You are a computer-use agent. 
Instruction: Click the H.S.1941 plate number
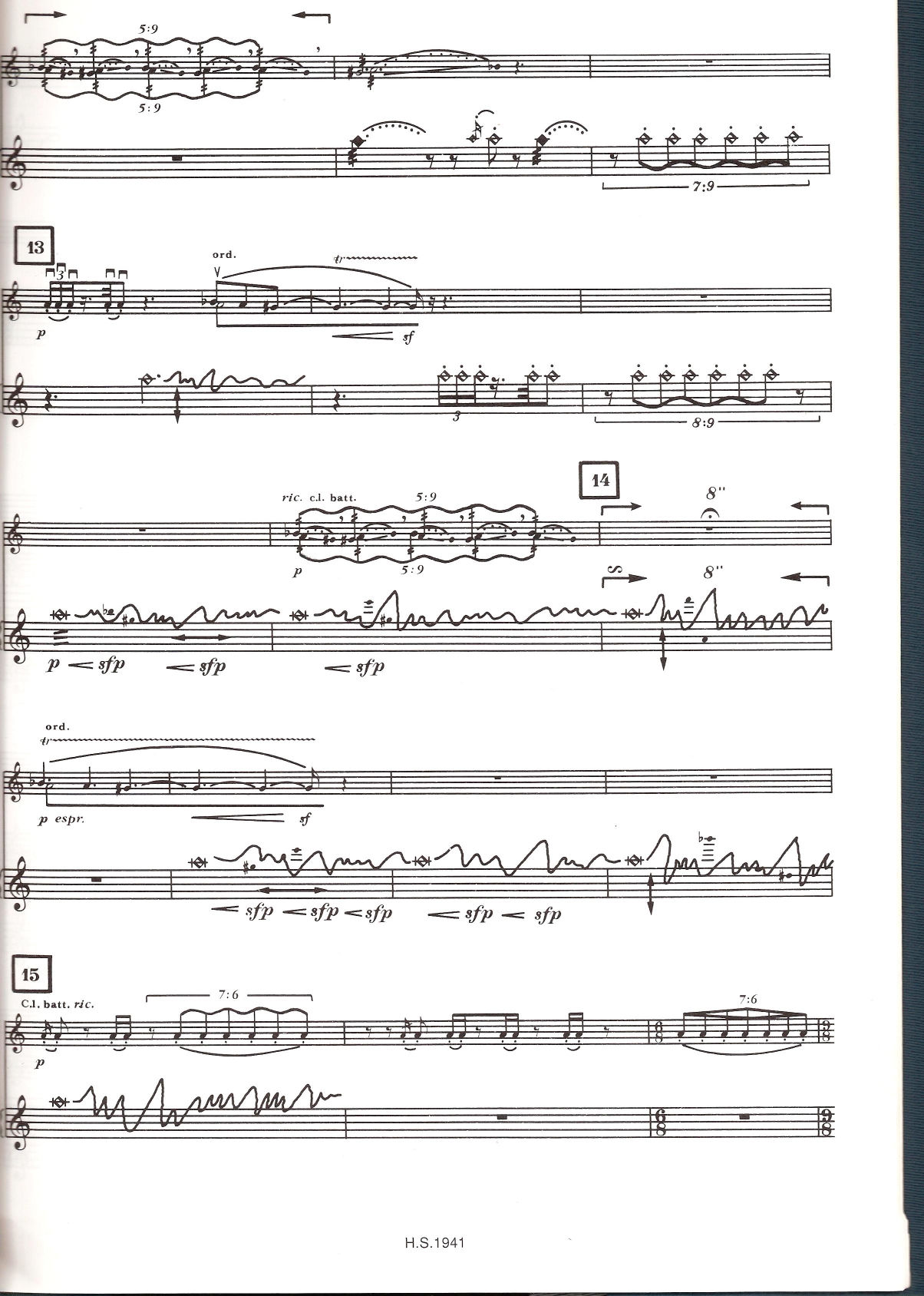434,1242
